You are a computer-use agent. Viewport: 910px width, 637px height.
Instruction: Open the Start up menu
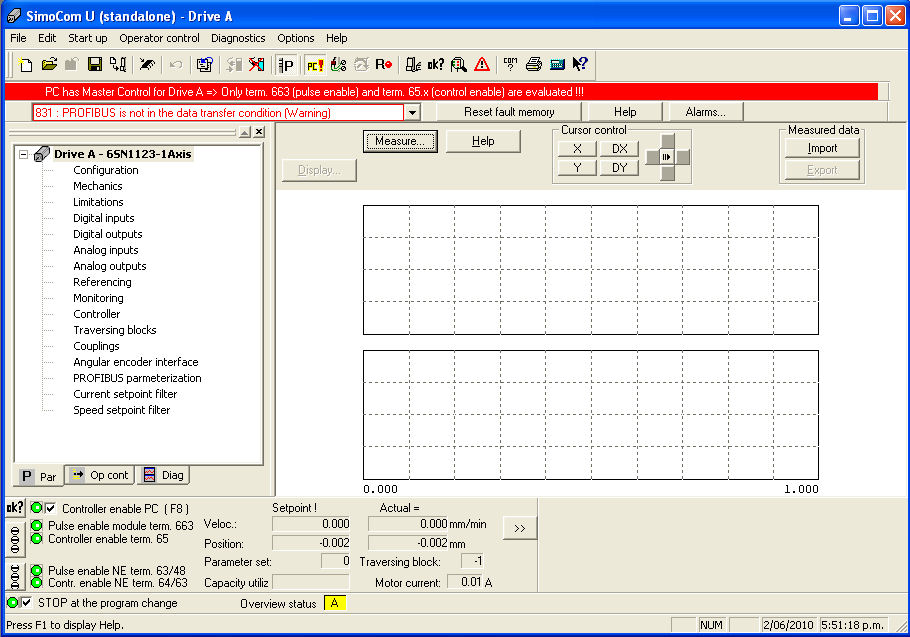click(x=88, y=38)
